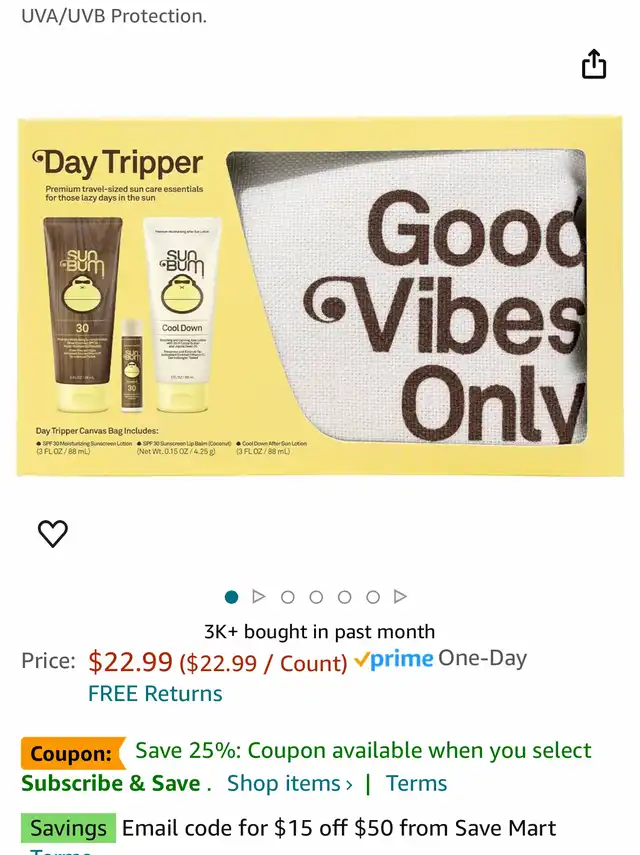
Task: Open the Save Mart email code offer
Action: [339, 828]
